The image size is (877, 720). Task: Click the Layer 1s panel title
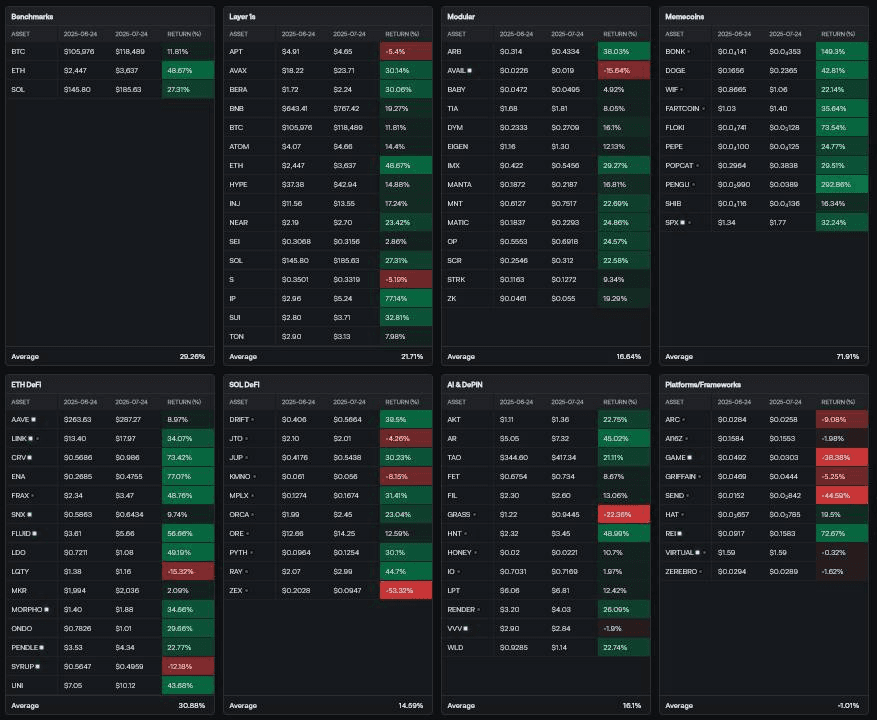[242, 17]
